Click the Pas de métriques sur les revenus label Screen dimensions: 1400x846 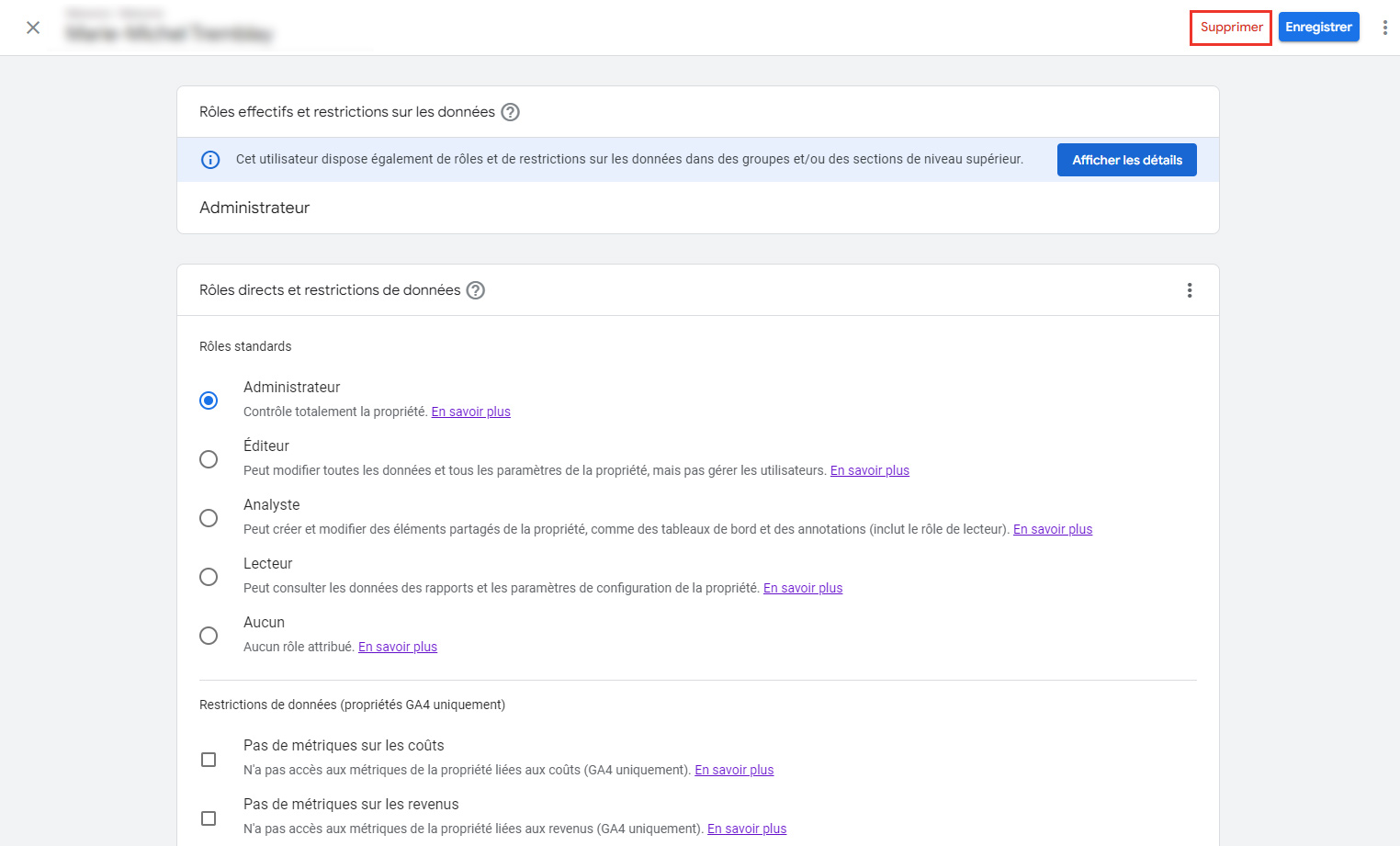point(351,804)
